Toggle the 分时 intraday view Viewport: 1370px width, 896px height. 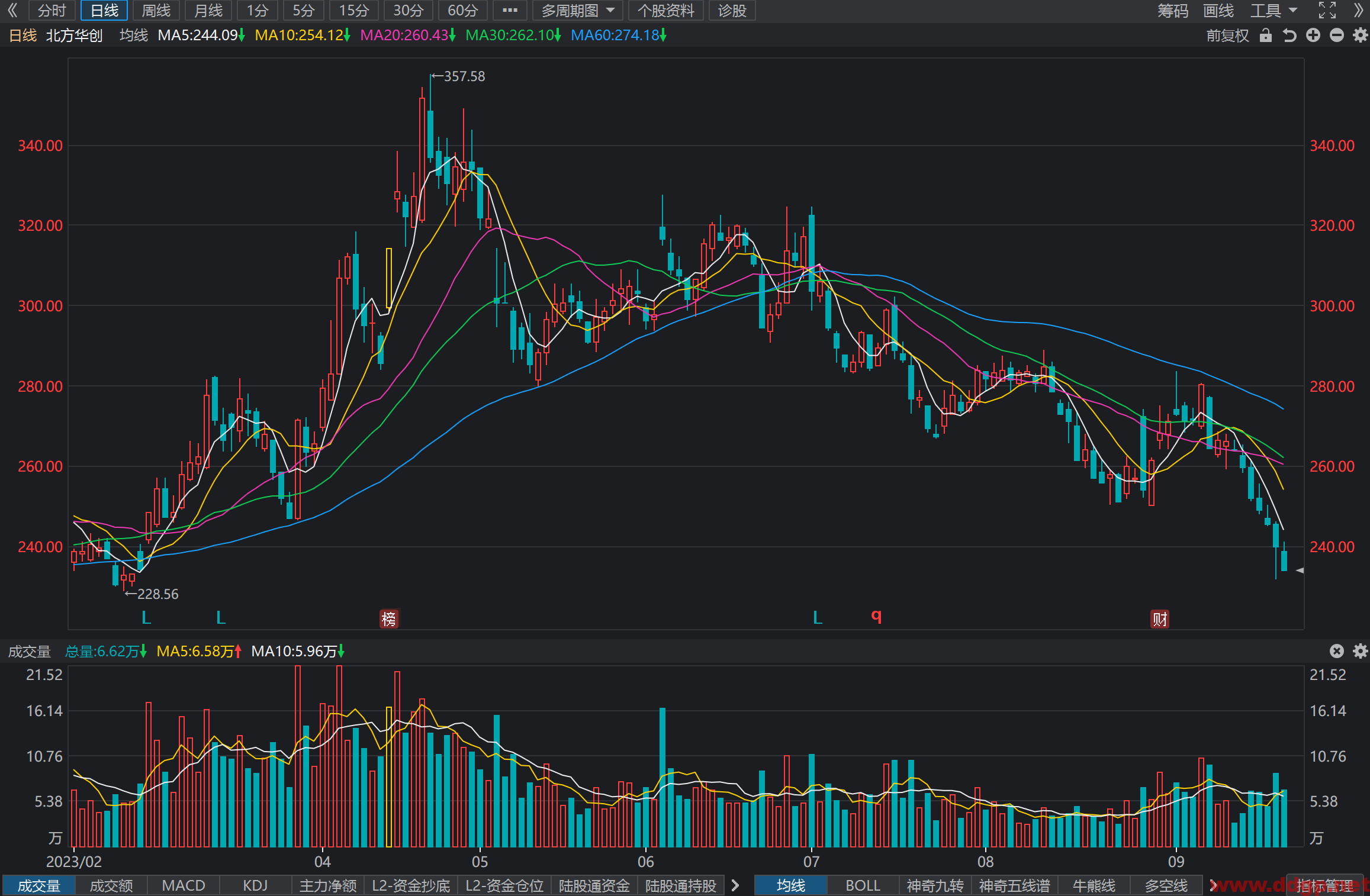click(52, 10)
